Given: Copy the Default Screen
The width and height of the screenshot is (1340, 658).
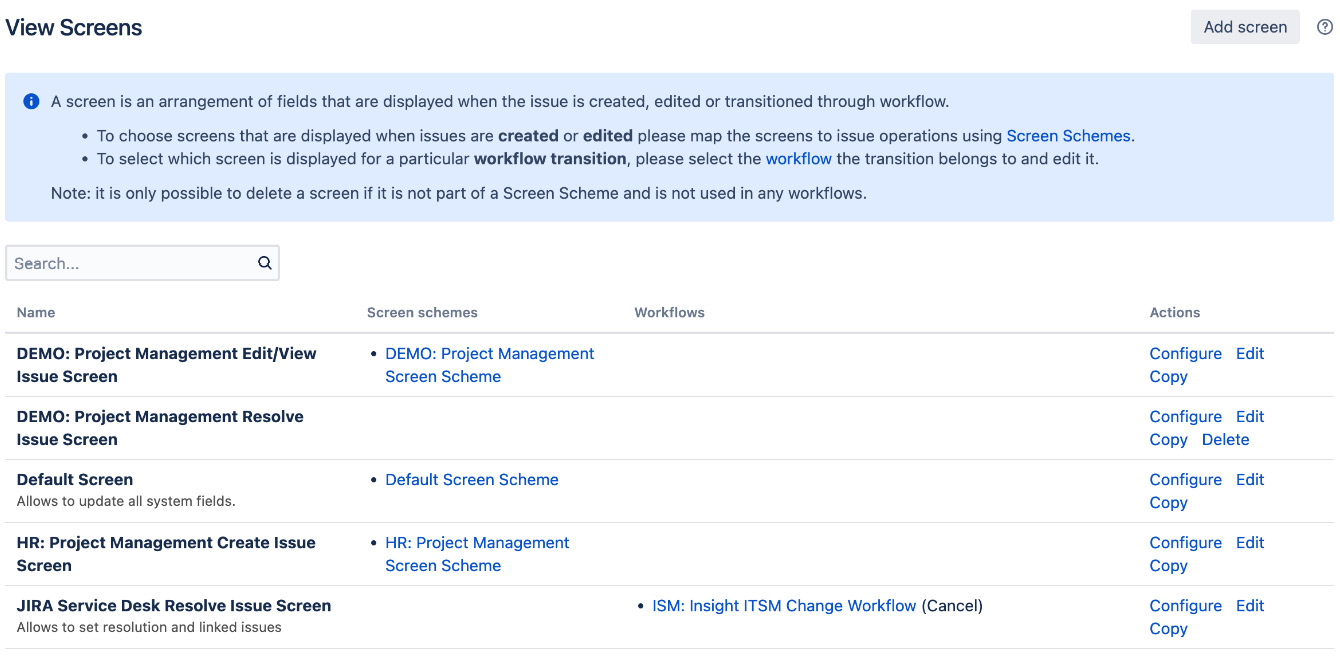Looking at the screenshot, I should (x=1168, y=503).
